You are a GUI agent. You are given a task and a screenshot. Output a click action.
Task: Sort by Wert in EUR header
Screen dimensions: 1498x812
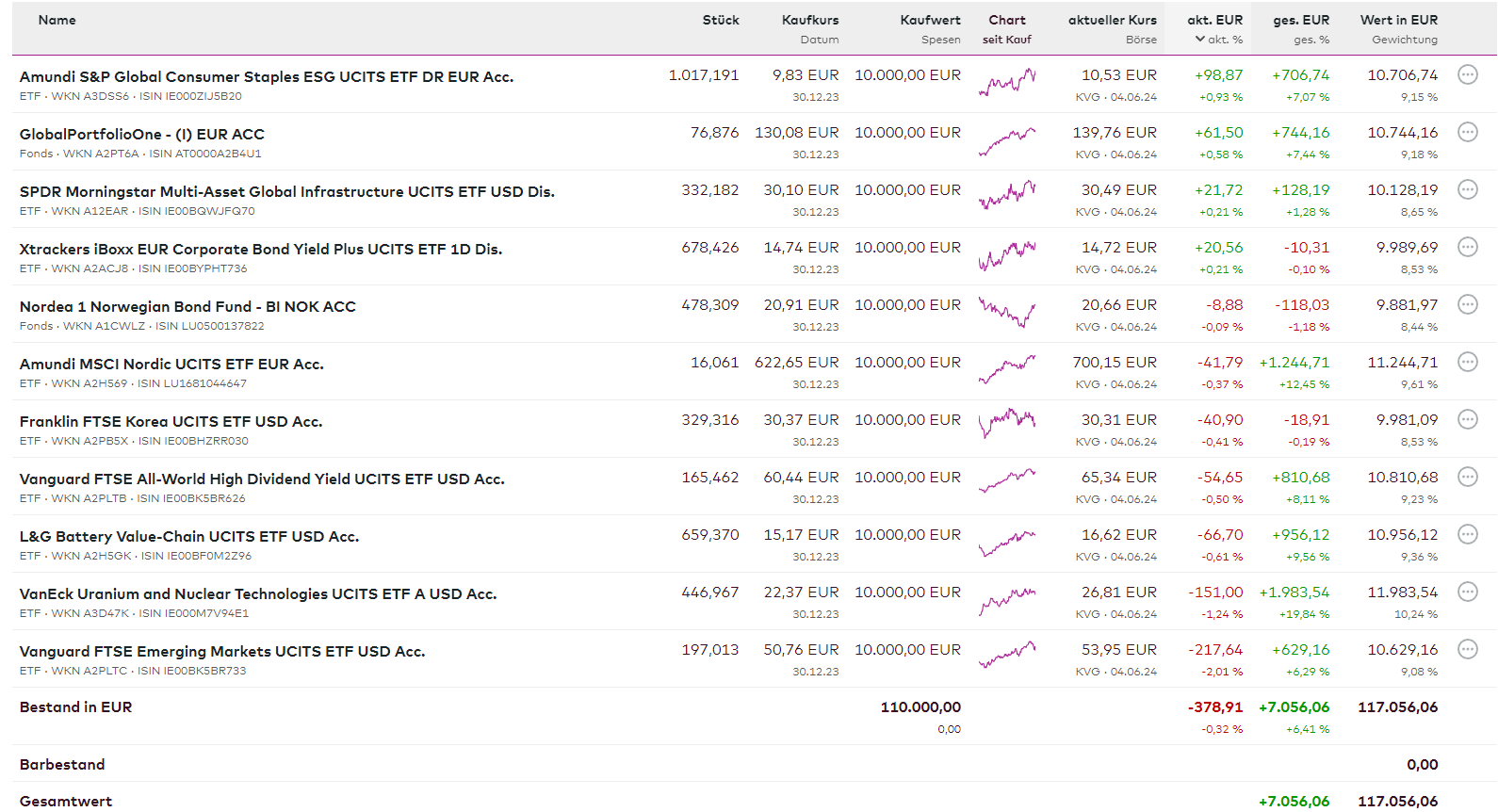[1398, 20]
